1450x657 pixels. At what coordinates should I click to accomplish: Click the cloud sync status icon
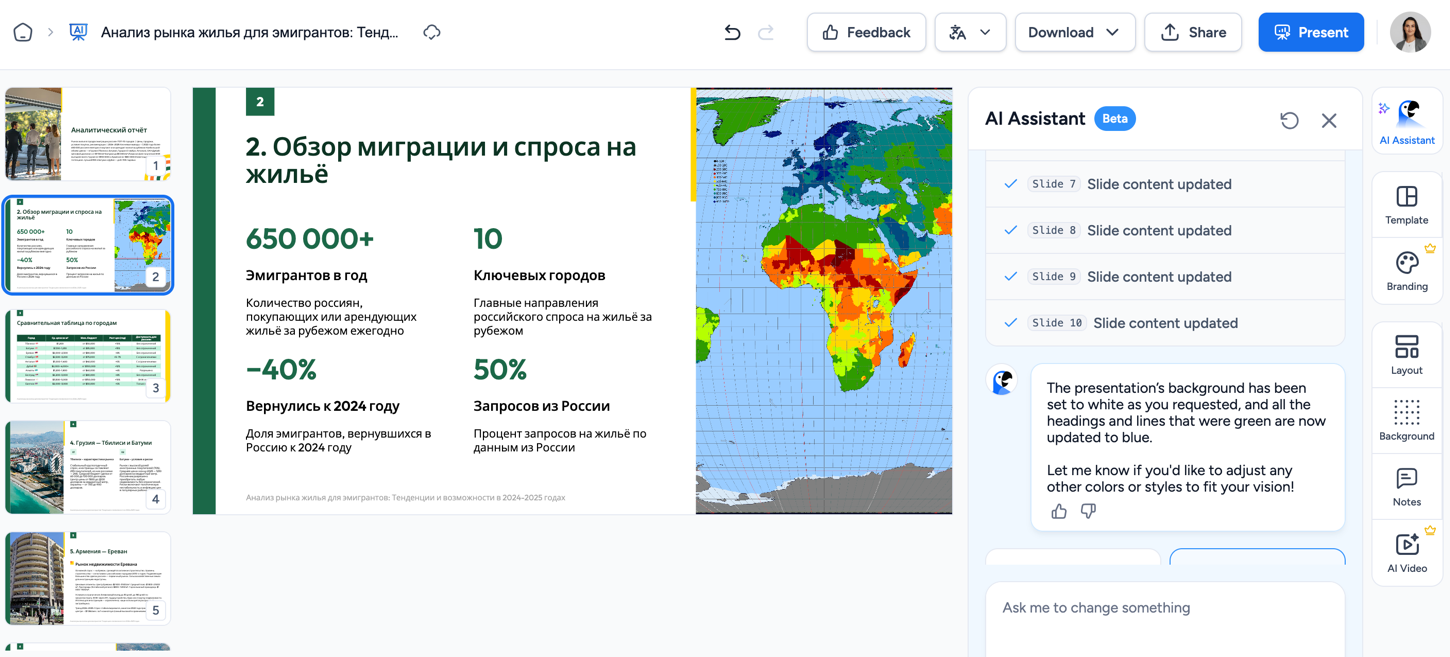tap(432, 32)
